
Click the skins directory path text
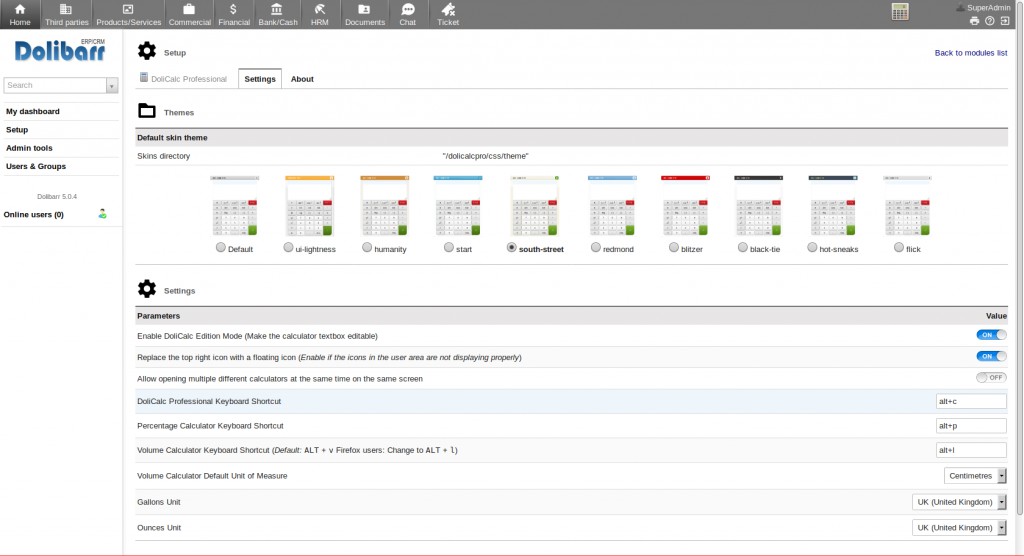pyautogui.click(x=485, y=156)
